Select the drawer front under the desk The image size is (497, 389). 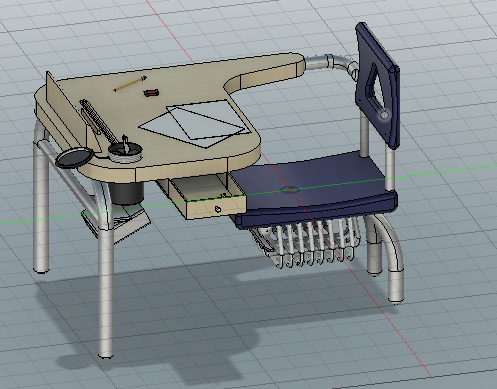tap(217, 207)
